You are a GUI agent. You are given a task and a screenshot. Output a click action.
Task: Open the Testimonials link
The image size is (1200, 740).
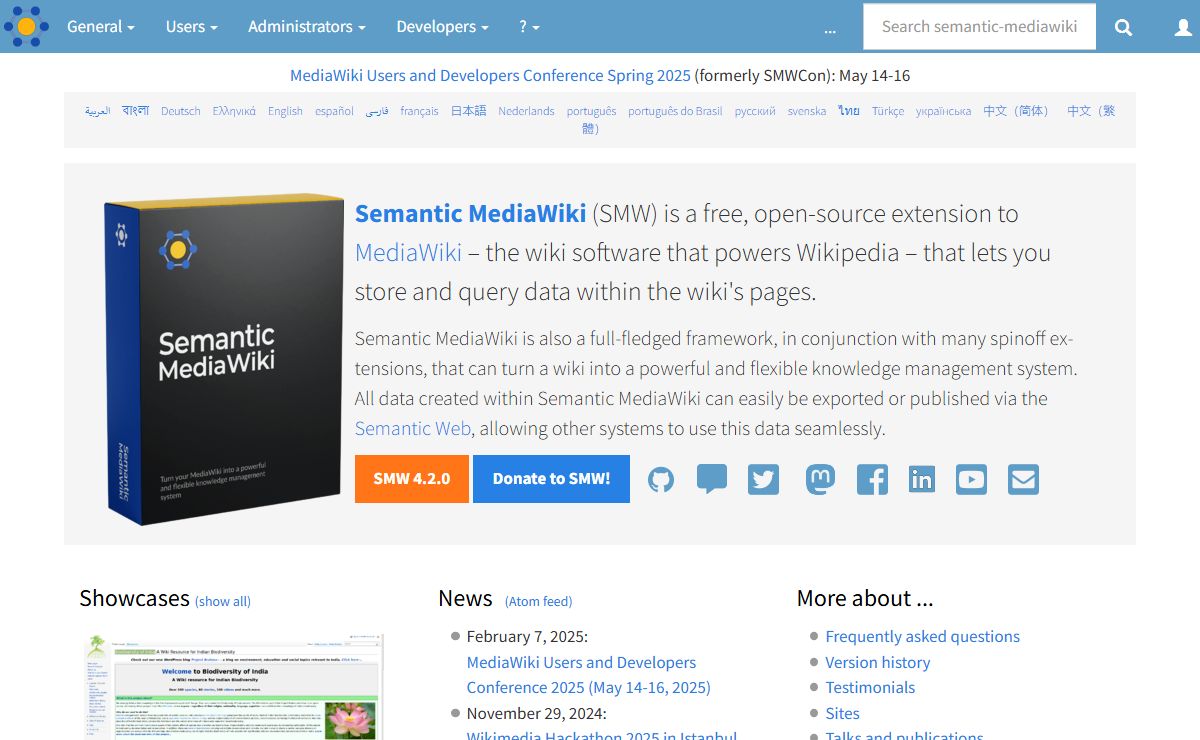click(x=870, y=688)
